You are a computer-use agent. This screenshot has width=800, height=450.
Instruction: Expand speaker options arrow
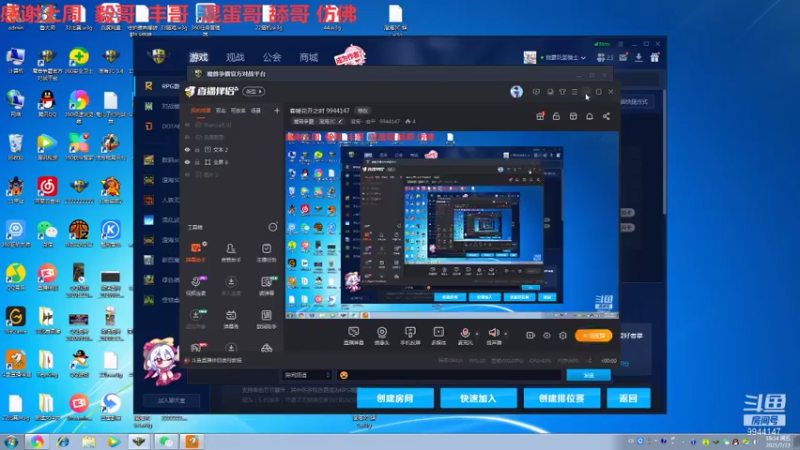tap(506, 334)
